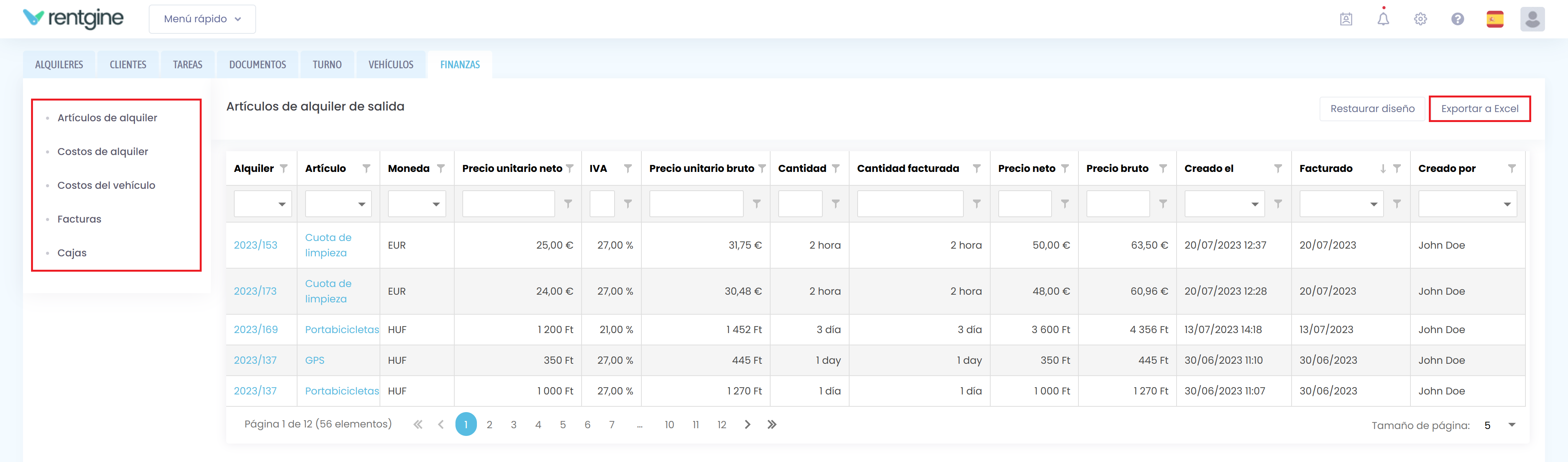The width and height of the screenshot is (1568, 462).
Task: Change language via Spanish flag icon
Action: click(1494, 19)
